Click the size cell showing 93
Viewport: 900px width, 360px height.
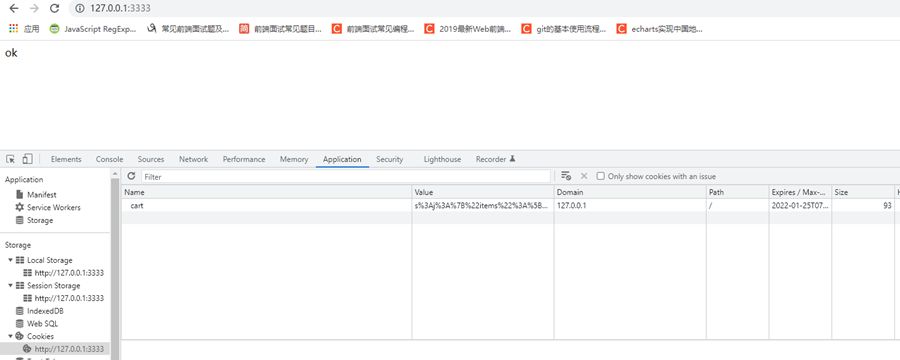pyautogui.click(x=863, y=205)
